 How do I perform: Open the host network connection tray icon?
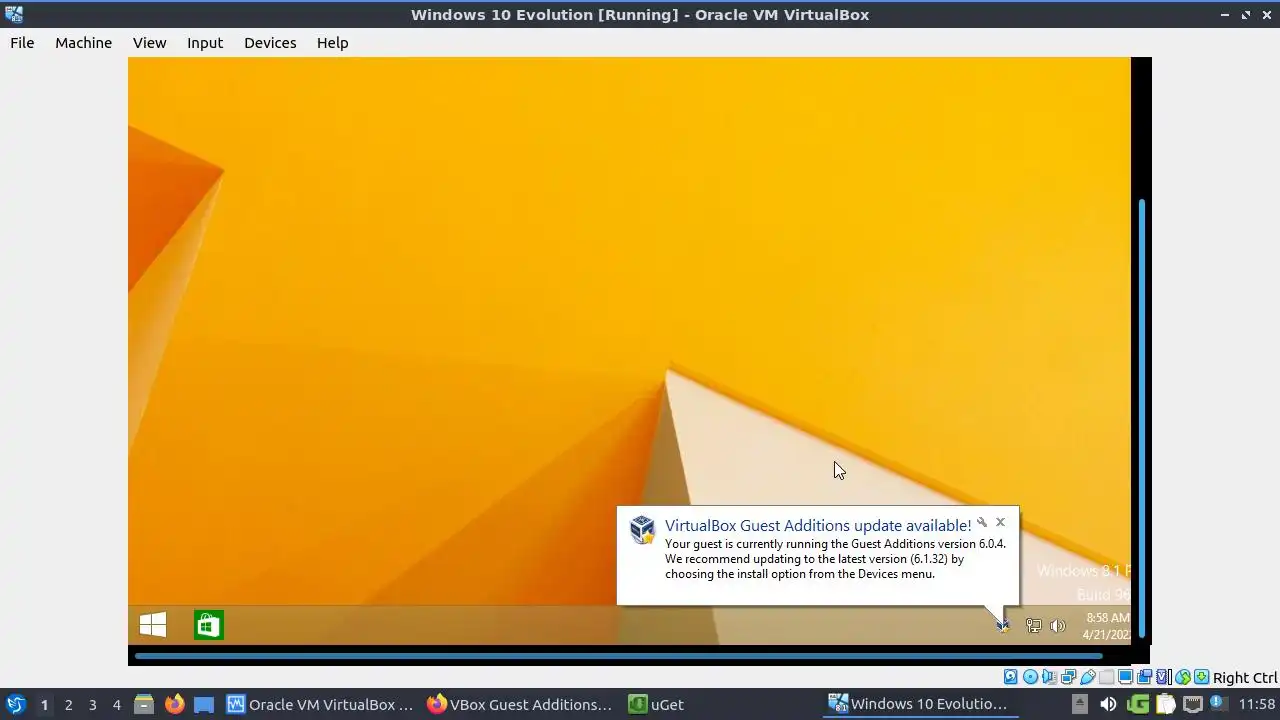pyautogui.click(x=1192, y=704)
